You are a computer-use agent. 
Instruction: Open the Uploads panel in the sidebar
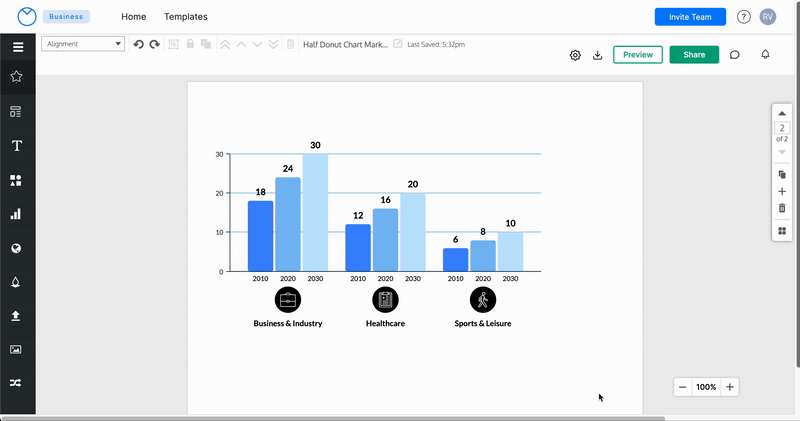pos(17,315)
